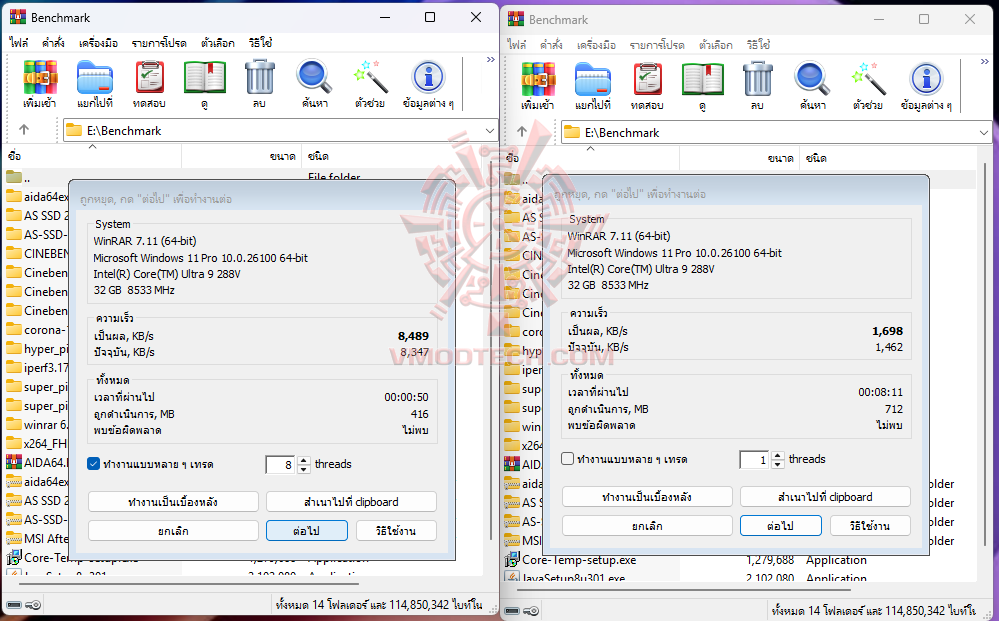The image size is (999, 621).
Task: Click Core-Temp-setup.exe icon in right file list
Action: (512, 560)
